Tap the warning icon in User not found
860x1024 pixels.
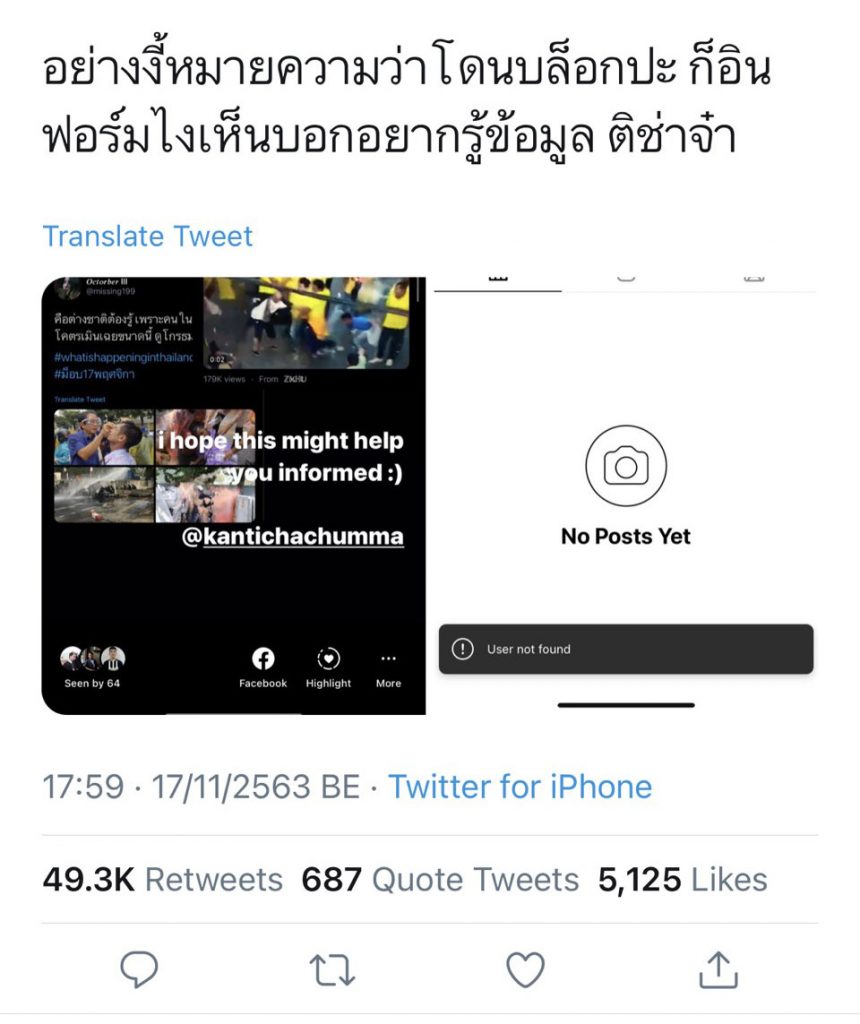[x=462, y=648]
